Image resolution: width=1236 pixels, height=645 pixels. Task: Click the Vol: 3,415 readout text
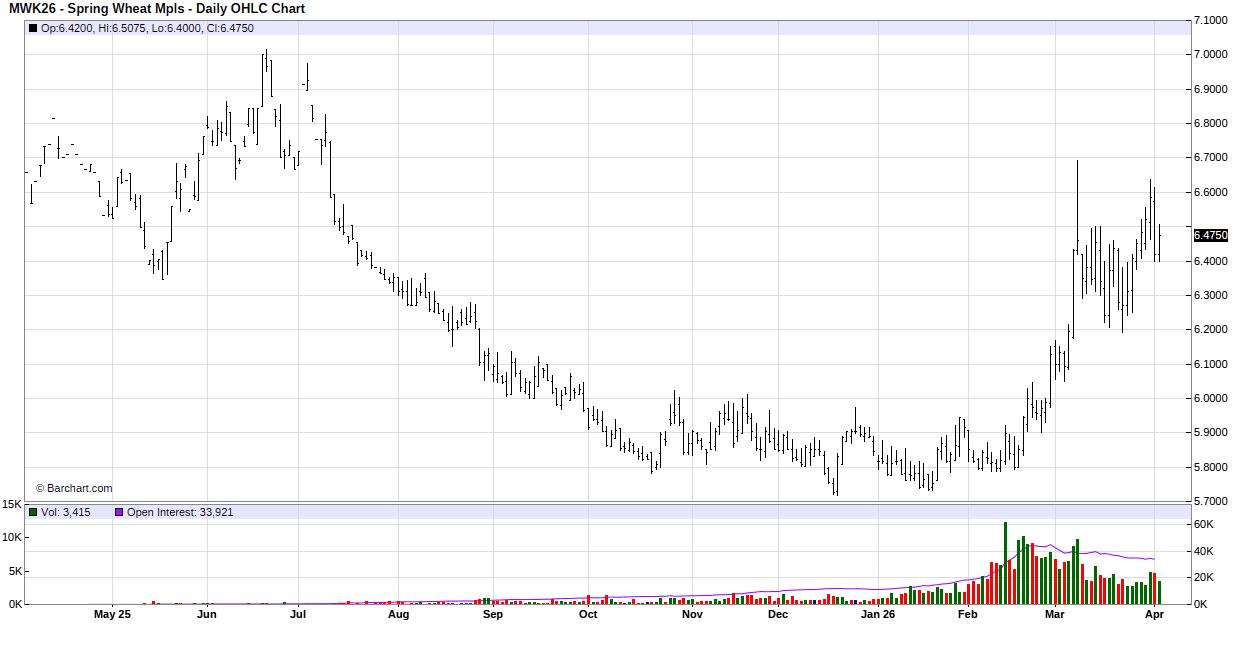coord(65,512)
